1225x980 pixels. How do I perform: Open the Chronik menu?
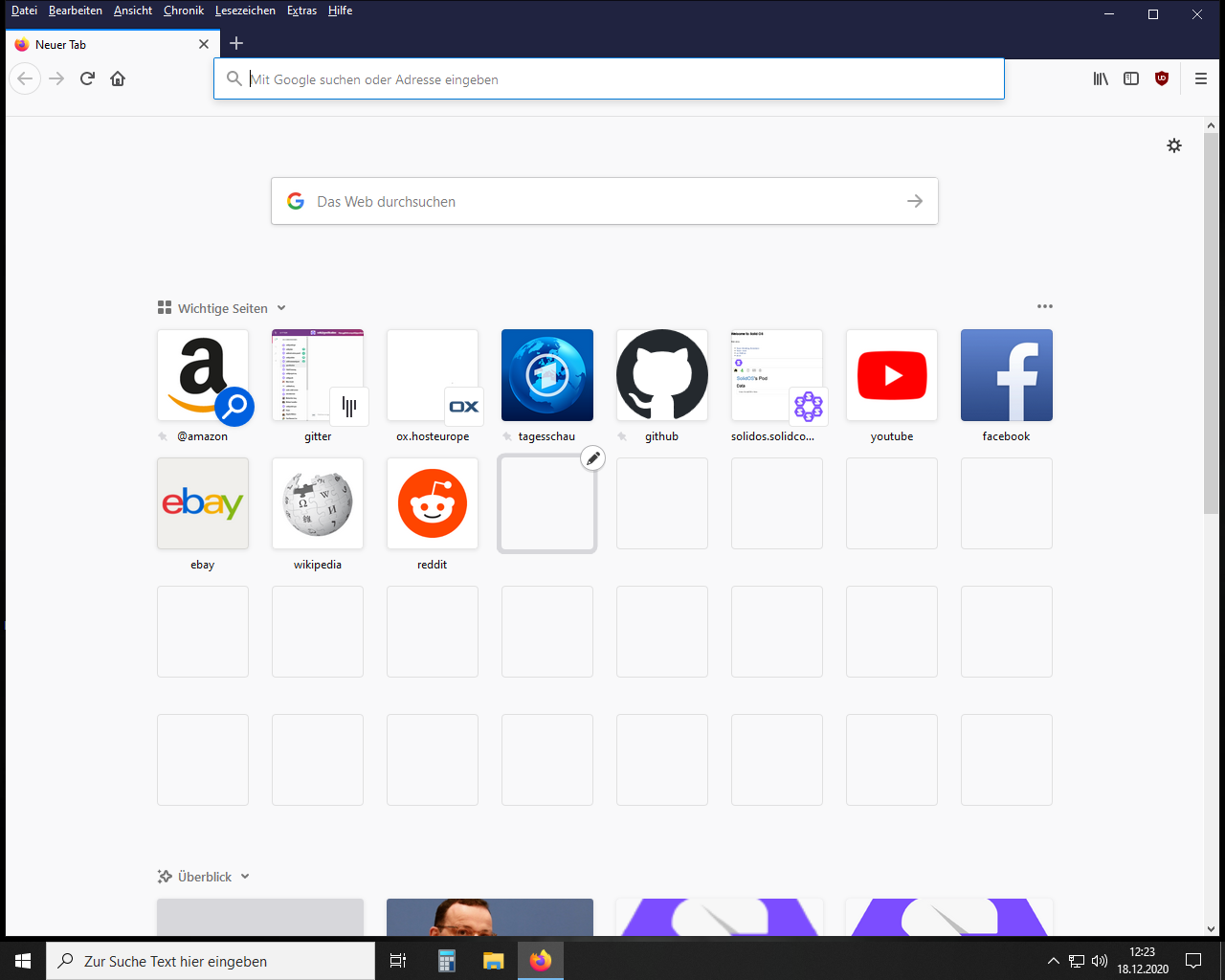[x=183, y=11]
